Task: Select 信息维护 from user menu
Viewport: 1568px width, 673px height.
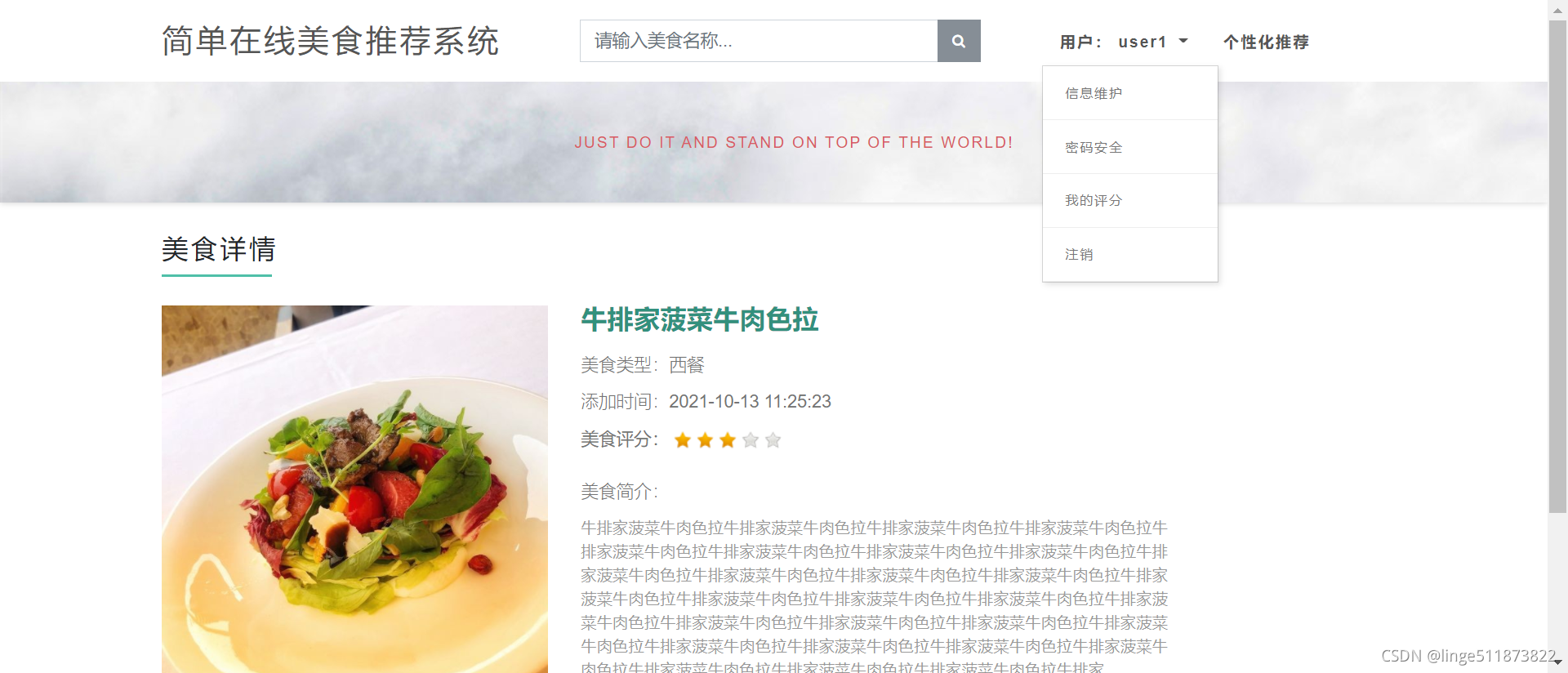Action: click(1130, 93)
